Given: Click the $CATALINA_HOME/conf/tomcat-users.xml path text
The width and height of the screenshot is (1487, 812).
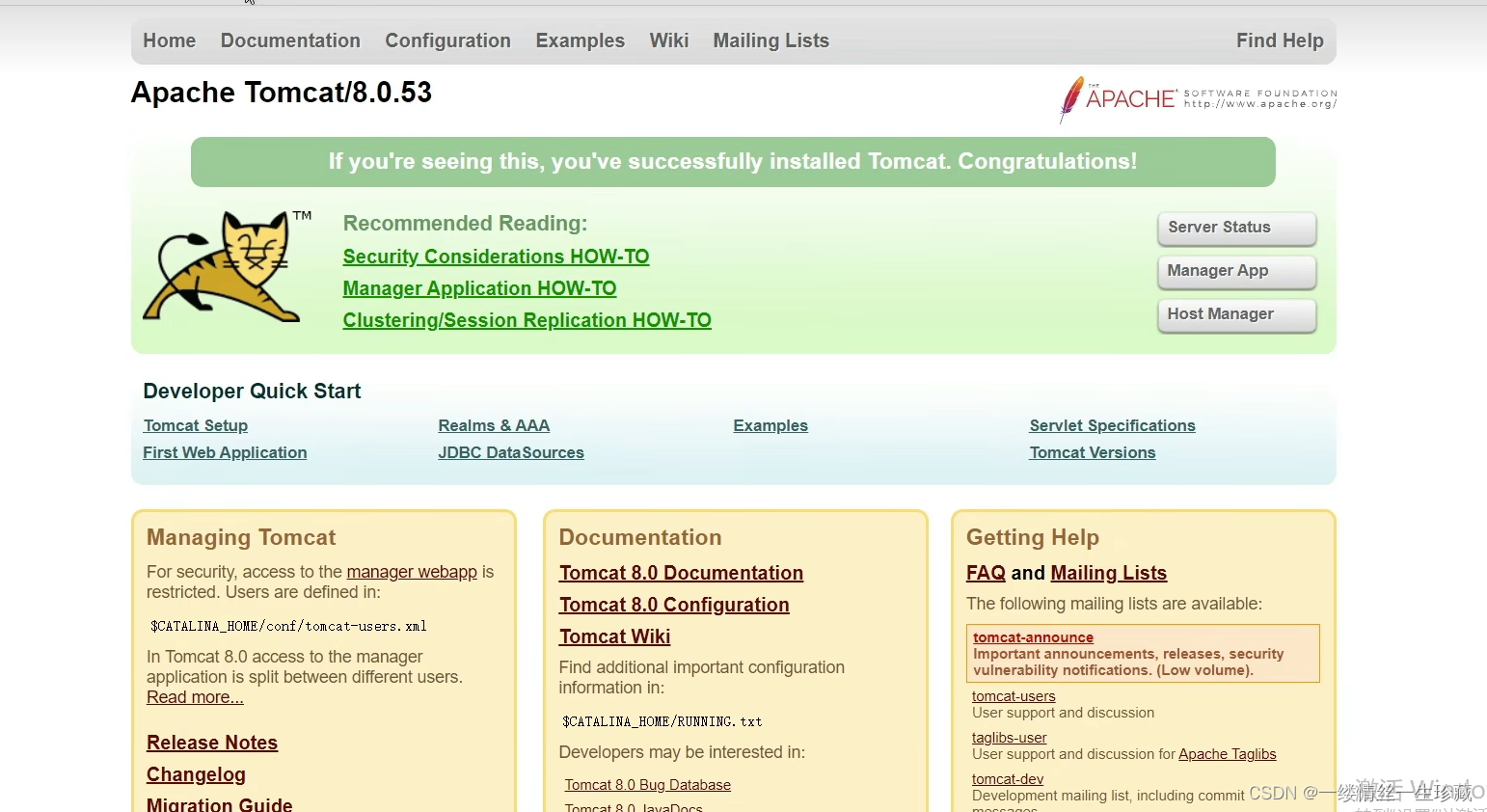Looking at the screenshot, I should 288,626.
